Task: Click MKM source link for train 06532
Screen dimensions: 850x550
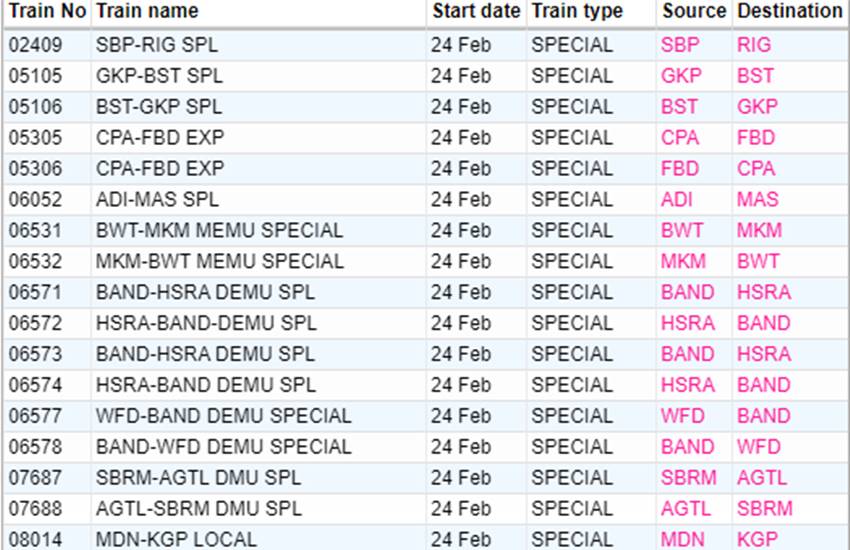Action: click(x=683, y=261)
